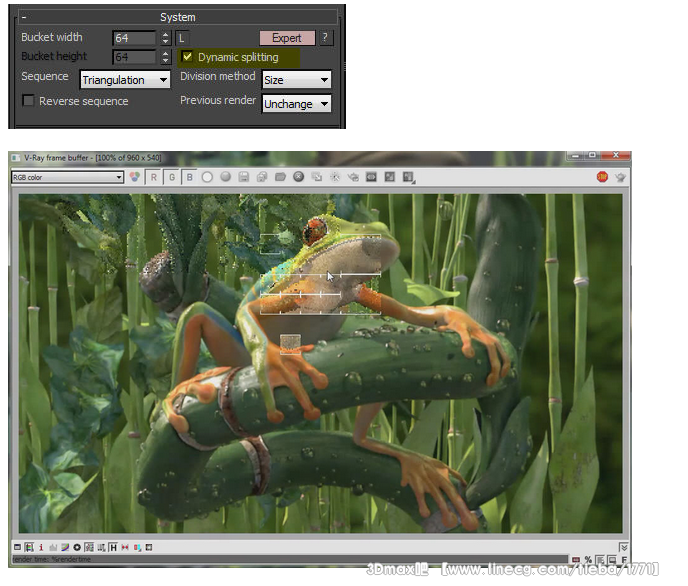688x586 pixels.
Task: Toggle the L lock bucket size button
Action: click(182, 38)
